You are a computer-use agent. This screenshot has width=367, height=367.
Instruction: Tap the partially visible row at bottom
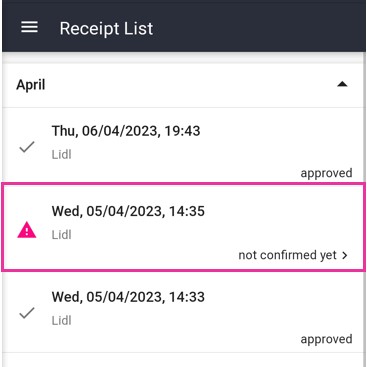[x=183, y=360]
